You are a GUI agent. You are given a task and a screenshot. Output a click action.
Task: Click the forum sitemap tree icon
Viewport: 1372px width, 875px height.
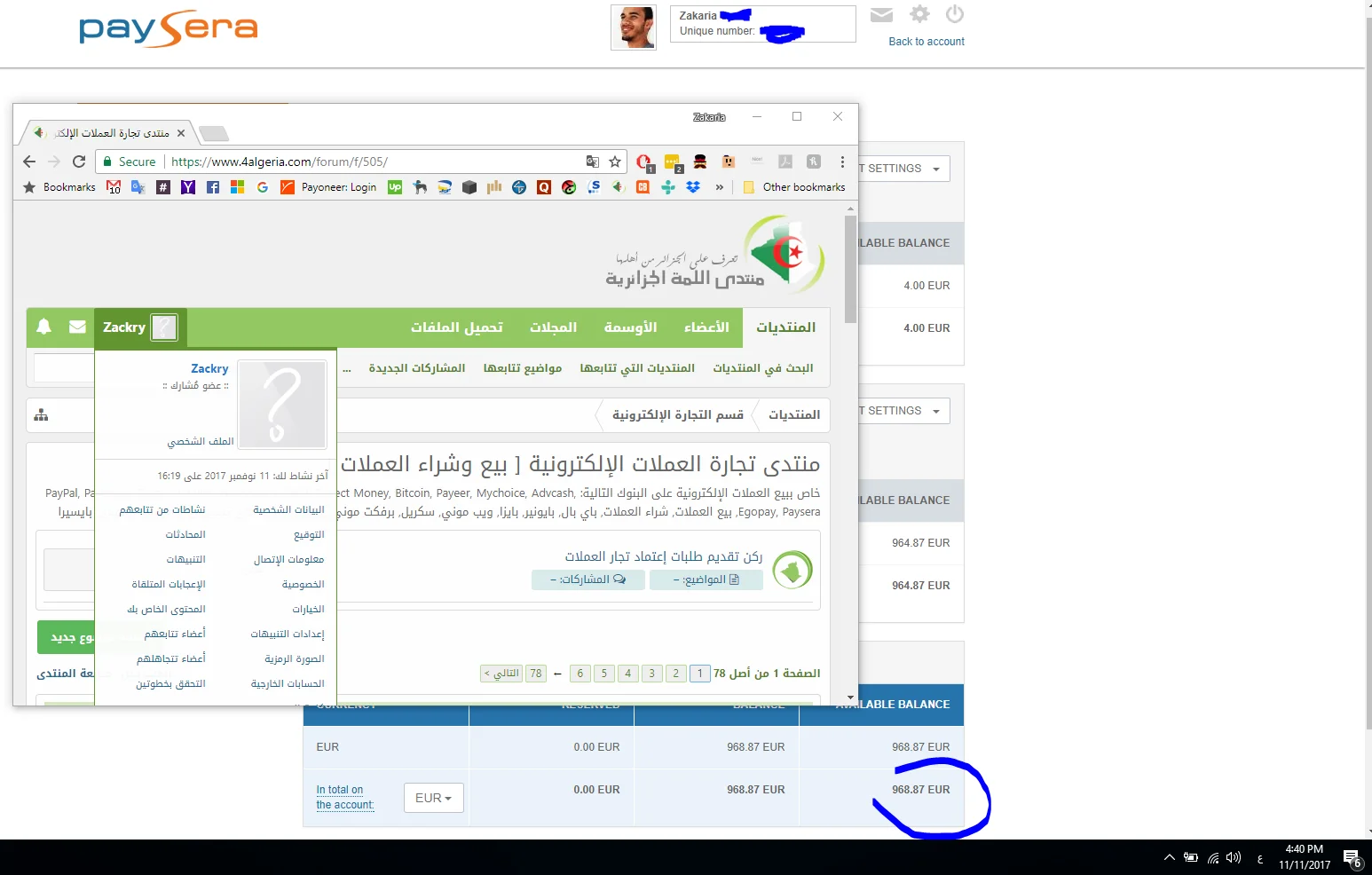coord(42,415)
